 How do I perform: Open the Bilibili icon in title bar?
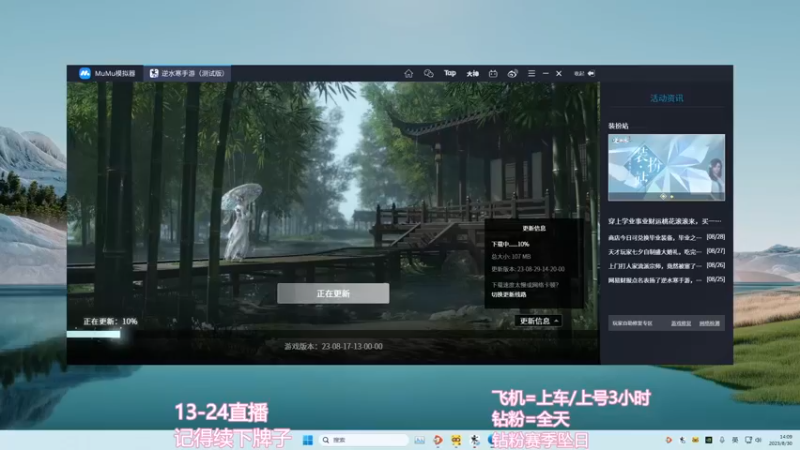493,73
